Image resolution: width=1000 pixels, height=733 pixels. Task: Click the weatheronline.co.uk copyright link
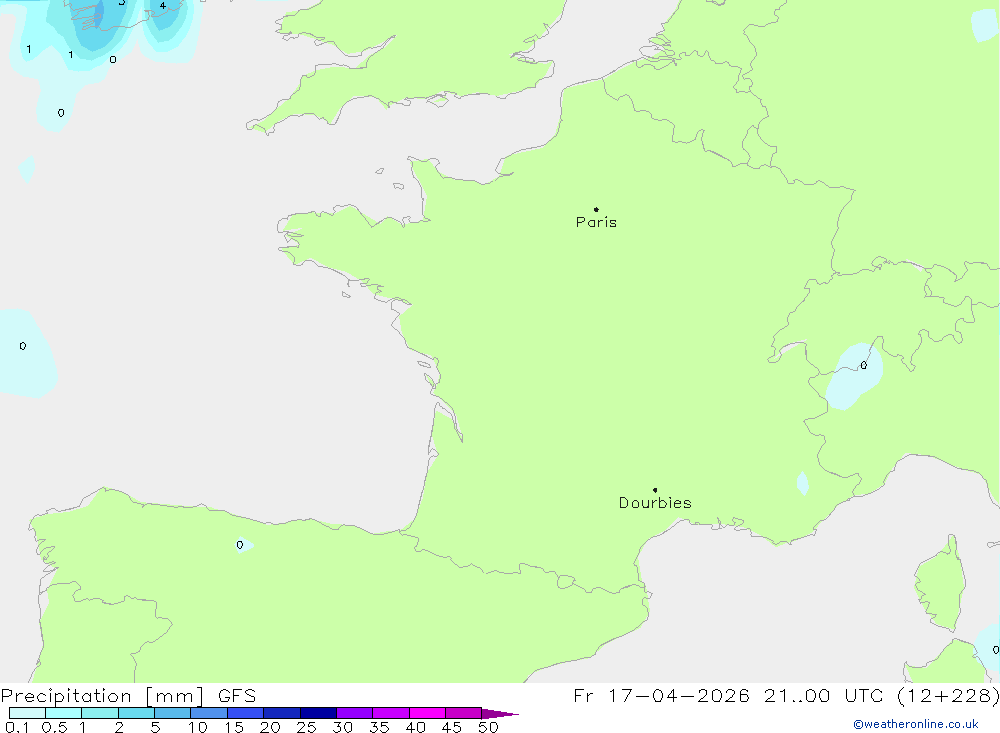coord(915,724)
